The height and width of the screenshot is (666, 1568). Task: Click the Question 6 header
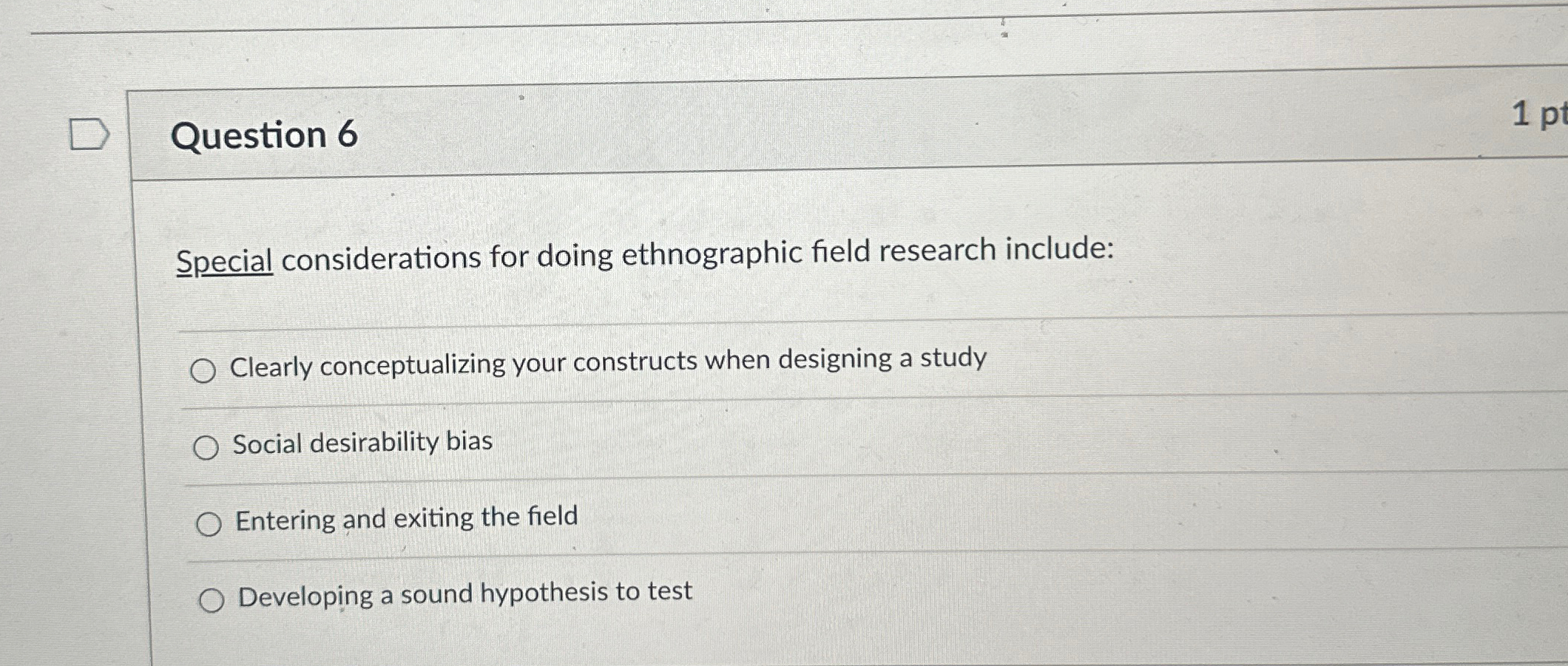point(266,137)
